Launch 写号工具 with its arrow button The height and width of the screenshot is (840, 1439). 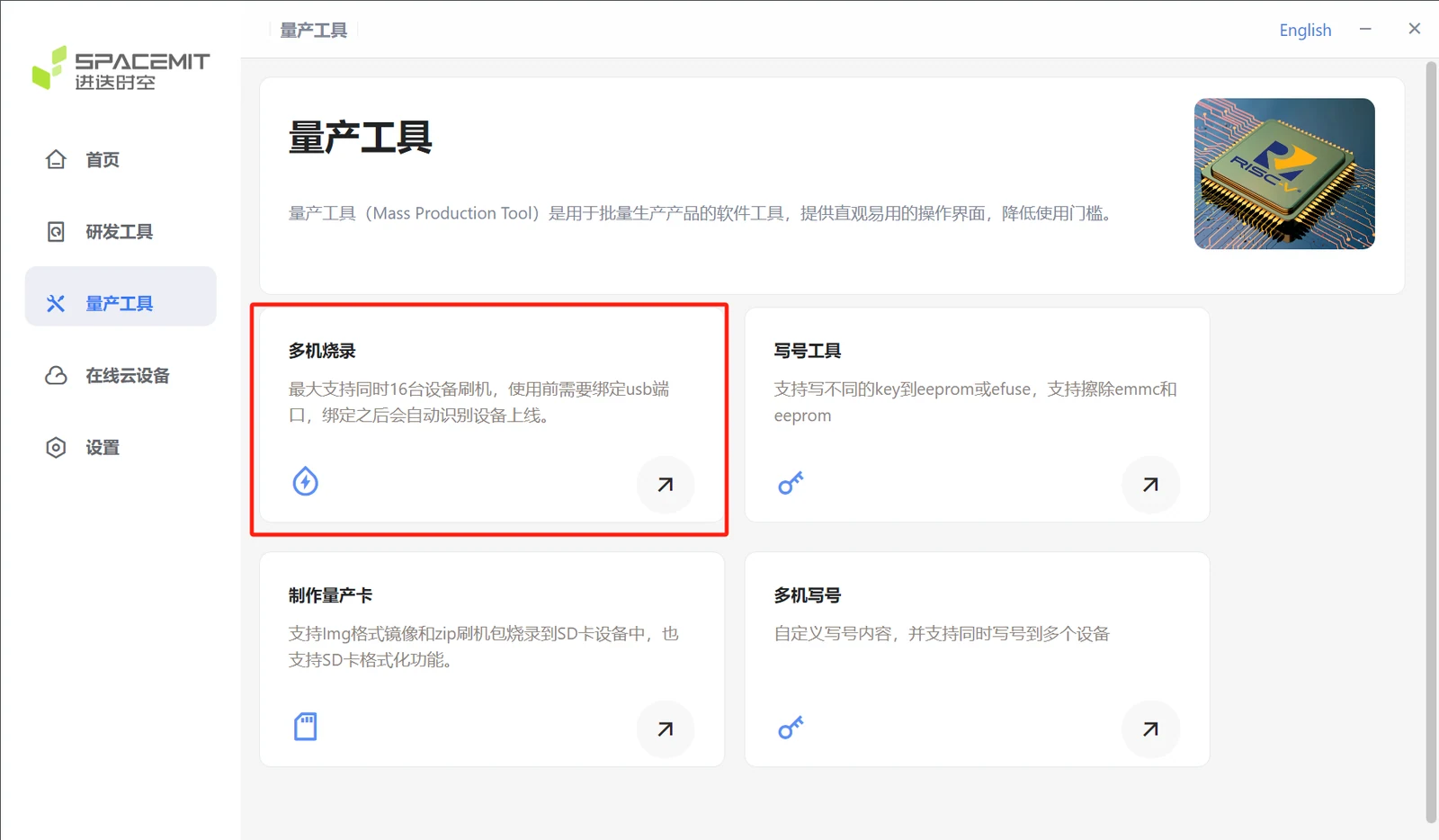[x=1150, y=485]
